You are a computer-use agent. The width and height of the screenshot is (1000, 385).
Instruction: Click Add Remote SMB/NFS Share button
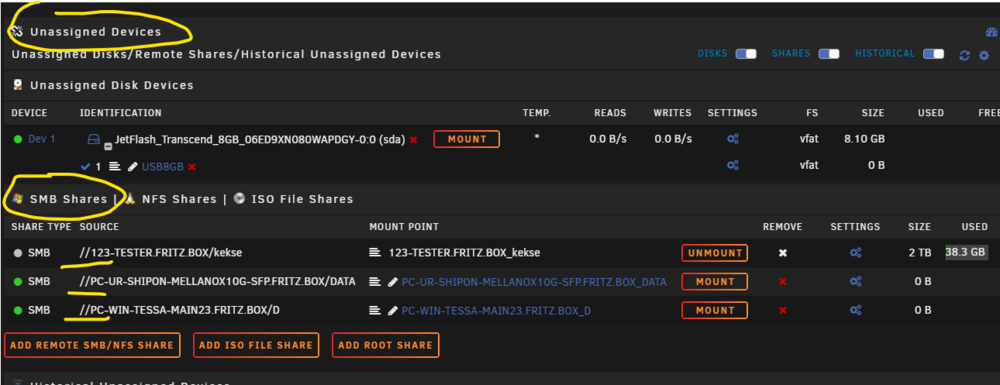pos(92,345)
